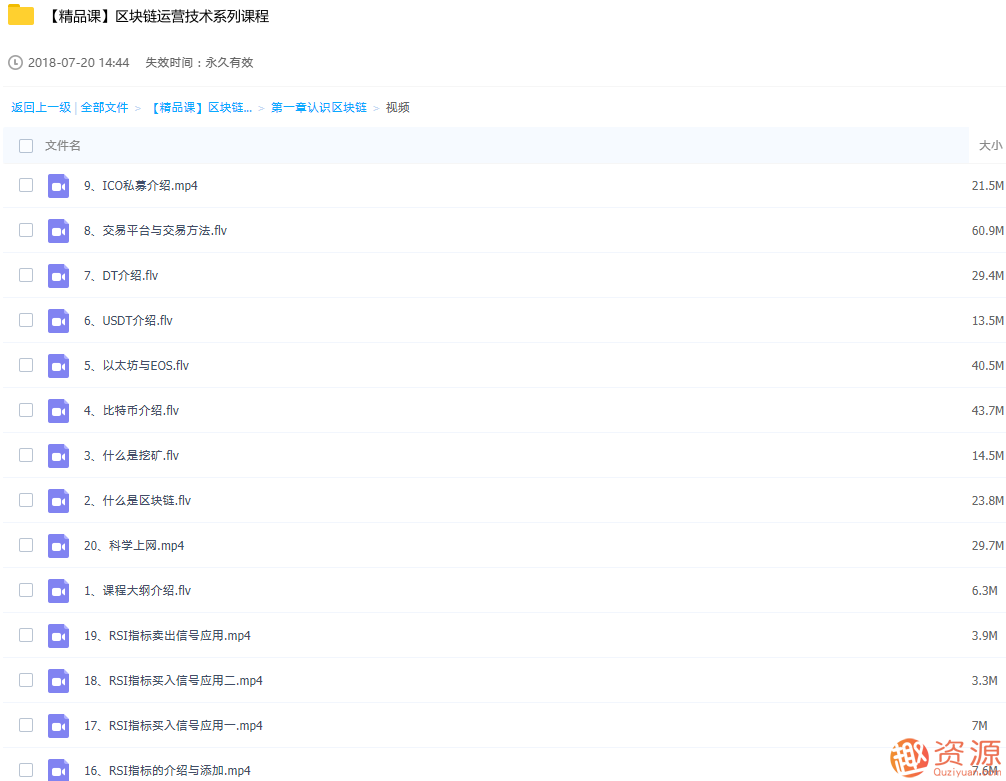Image resolution: width=1006 pixels, height=781 pixels.
Task: Click the 43.7M size value
Action: coord(987,410)
